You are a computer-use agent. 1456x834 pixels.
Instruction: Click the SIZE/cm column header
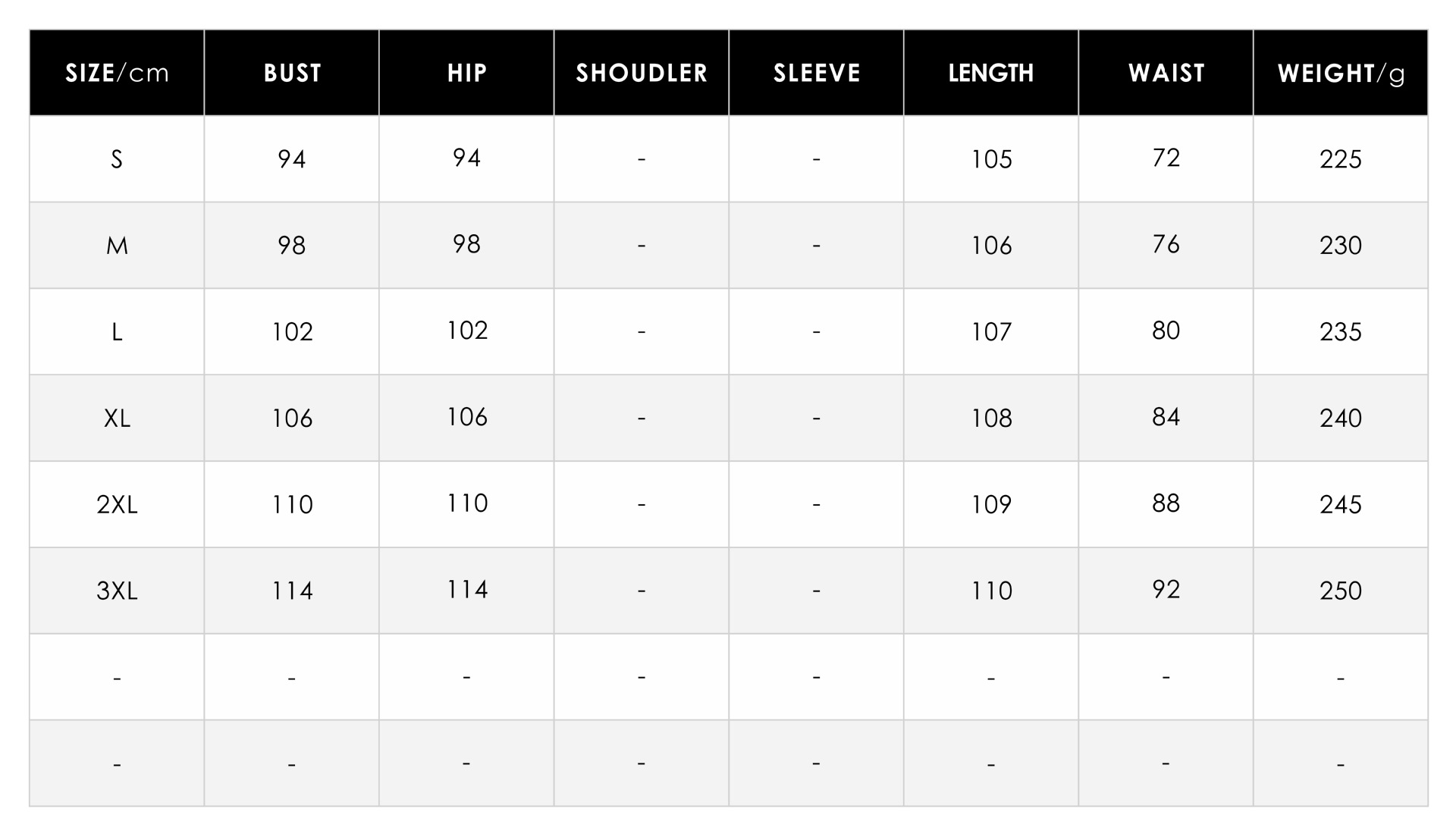117,73
